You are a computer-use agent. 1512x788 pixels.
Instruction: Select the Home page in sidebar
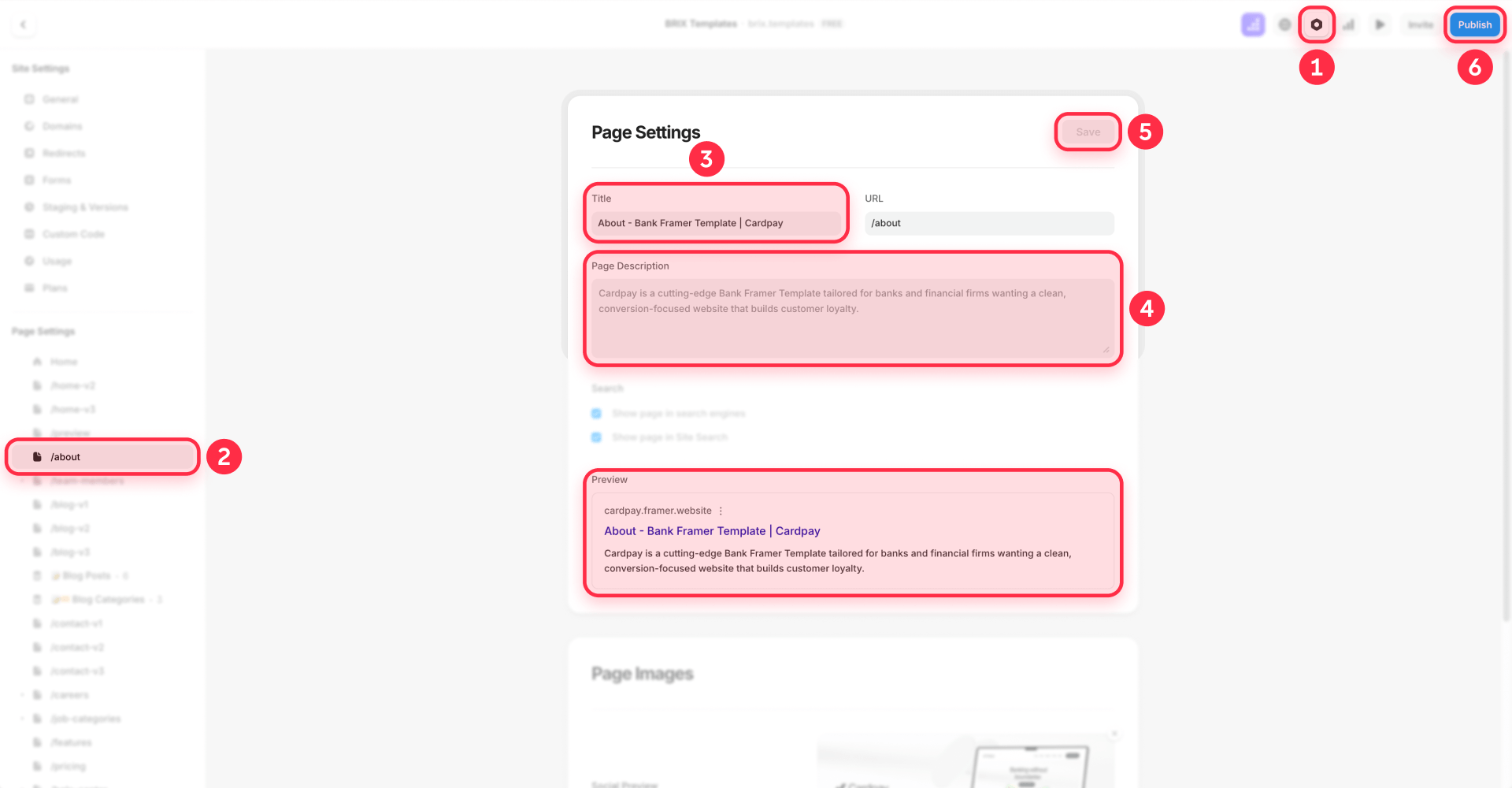[64, 362]
